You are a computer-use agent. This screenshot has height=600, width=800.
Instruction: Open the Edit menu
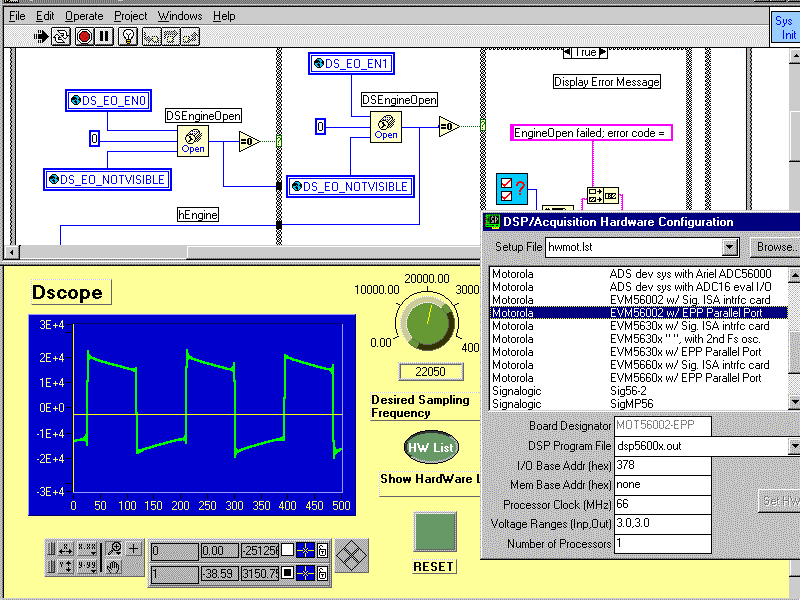click(45, 16)
